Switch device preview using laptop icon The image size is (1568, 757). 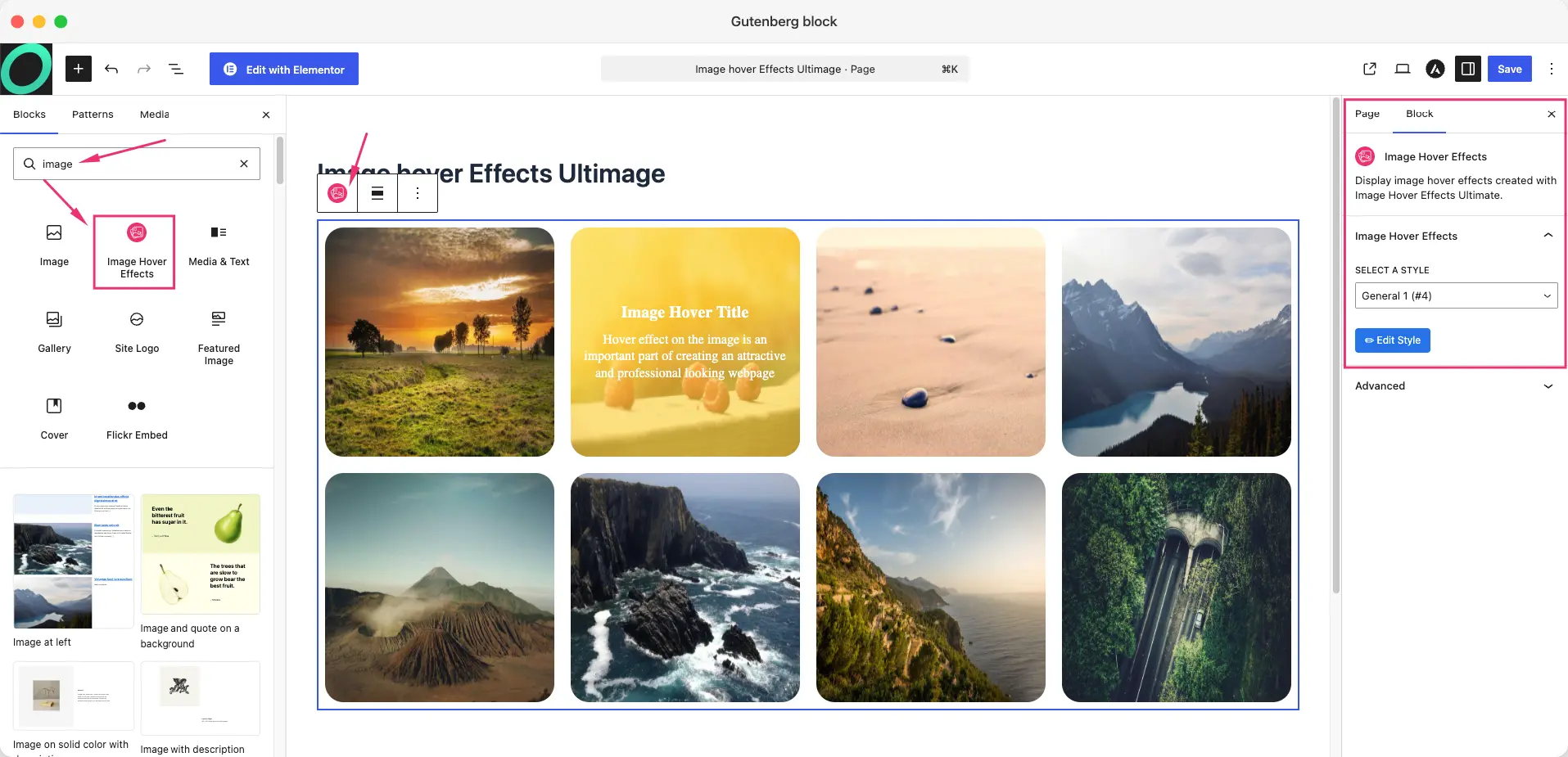pyautogui.click(x=1403, y=69)
